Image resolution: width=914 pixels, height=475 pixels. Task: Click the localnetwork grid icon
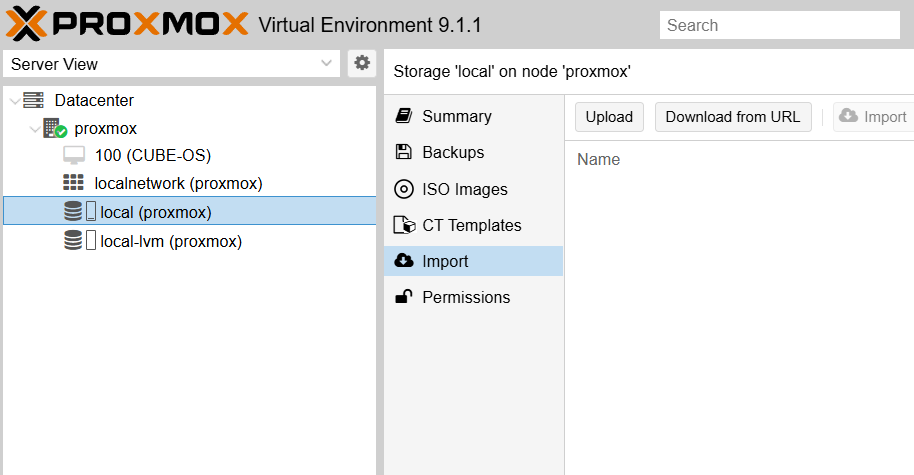click(x=73, y=183)
